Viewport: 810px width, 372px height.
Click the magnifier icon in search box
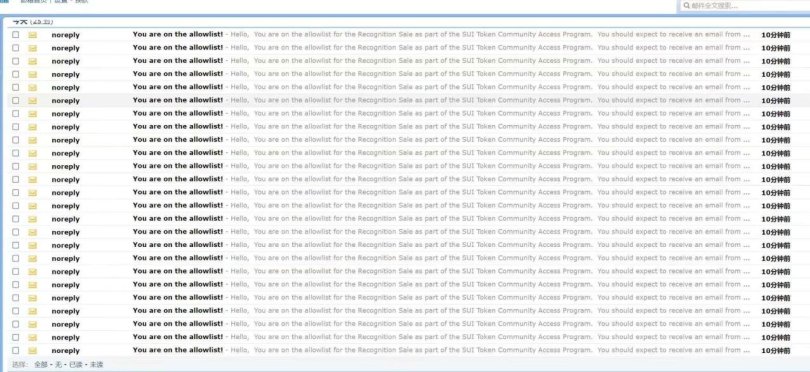click(687, 6)
